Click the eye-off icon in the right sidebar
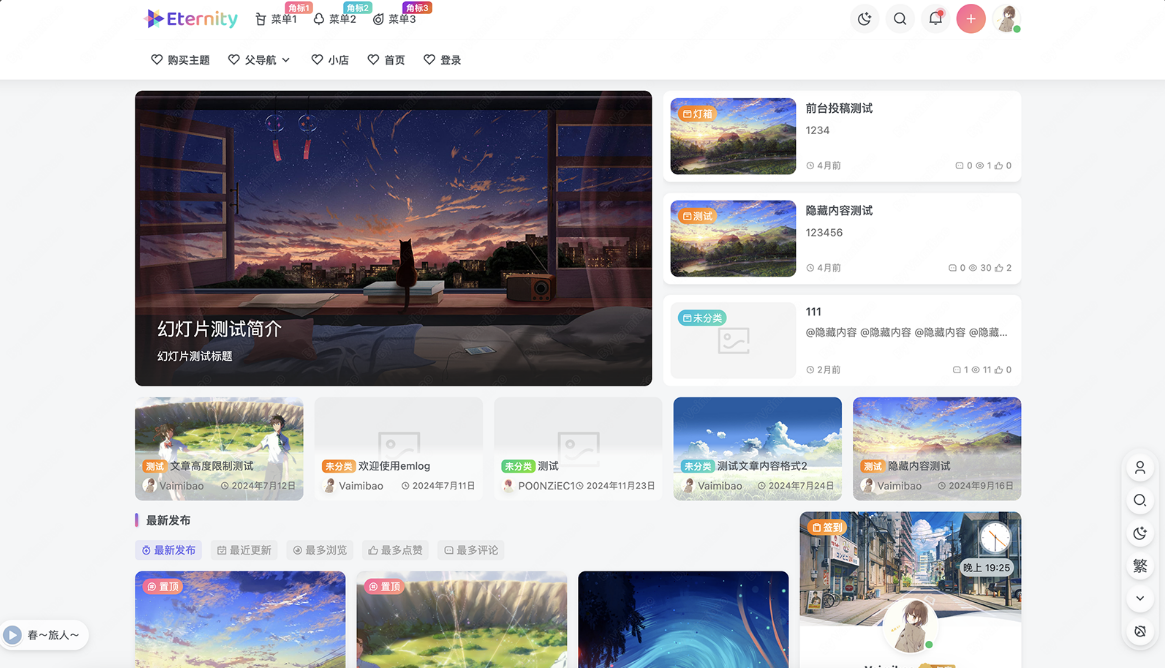 tap(1140, 631)
